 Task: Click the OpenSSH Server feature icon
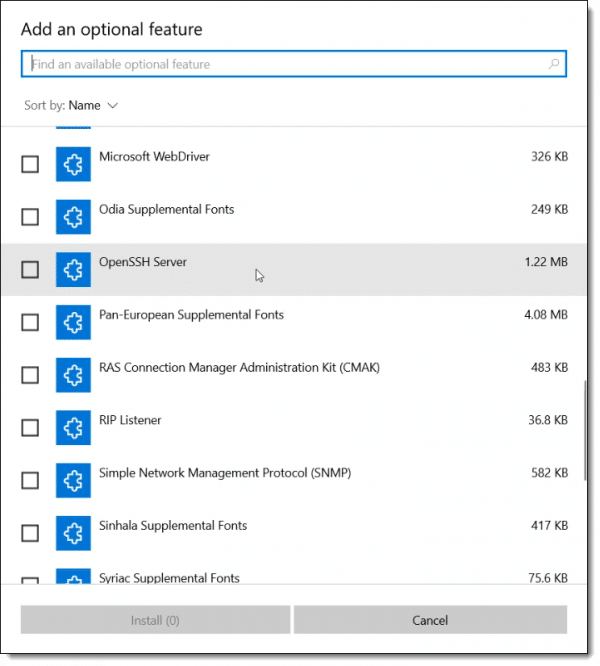click(x=73, y=269)
